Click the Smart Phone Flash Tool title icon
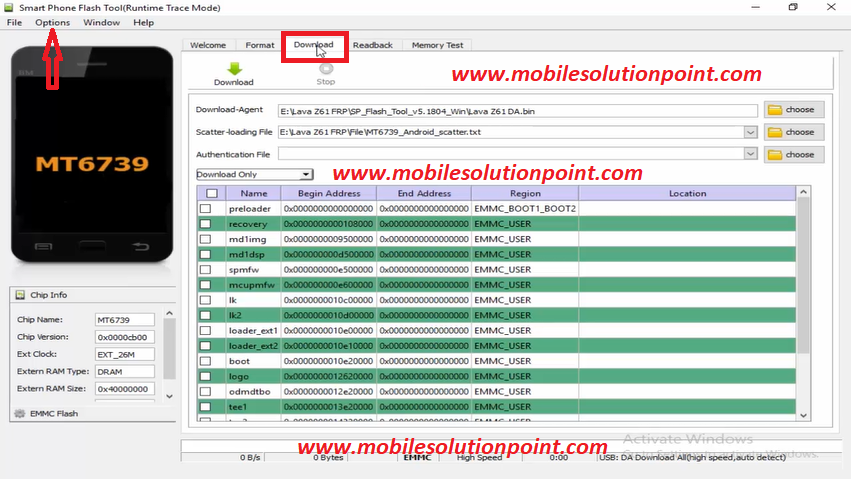Image resolution: width=851 pixels, height=479 pixels. (9, 8)
